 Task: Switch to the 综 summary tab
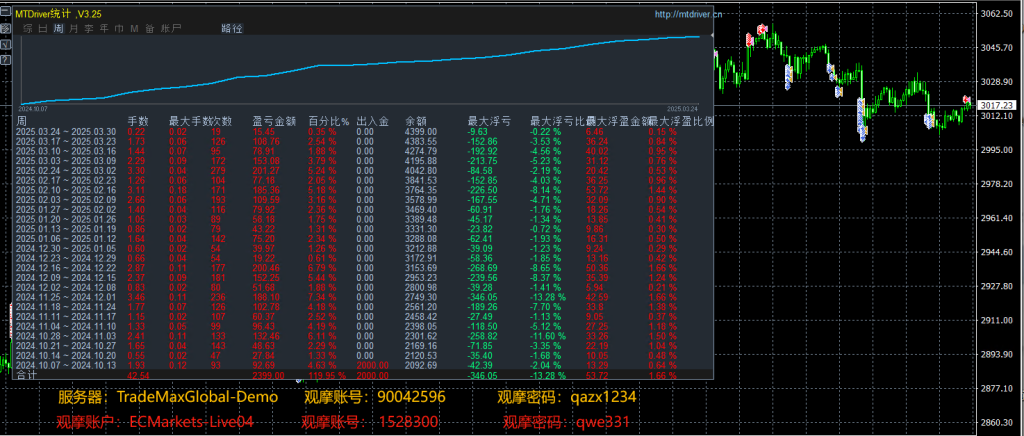(29, 29)
